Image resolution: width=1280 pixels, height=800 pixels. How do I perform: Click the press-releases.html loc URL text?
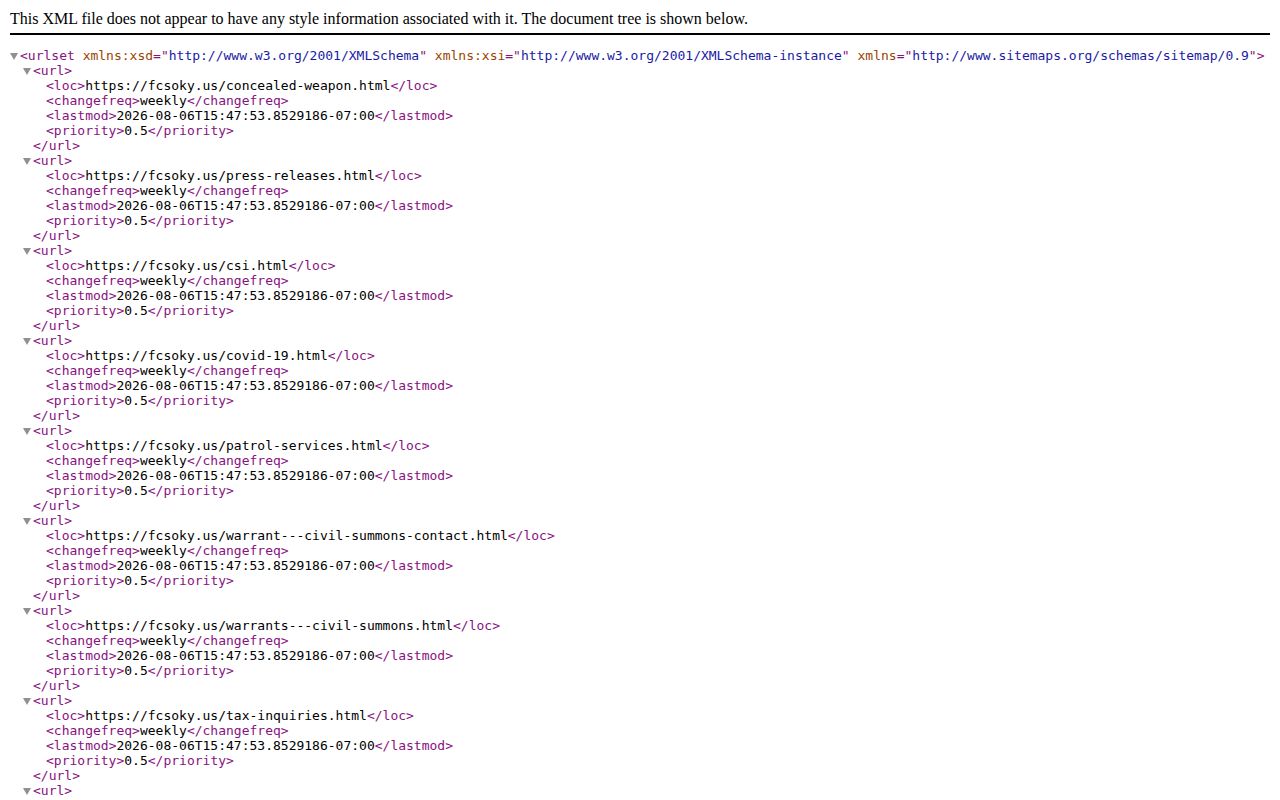click(x=230, y=176)
